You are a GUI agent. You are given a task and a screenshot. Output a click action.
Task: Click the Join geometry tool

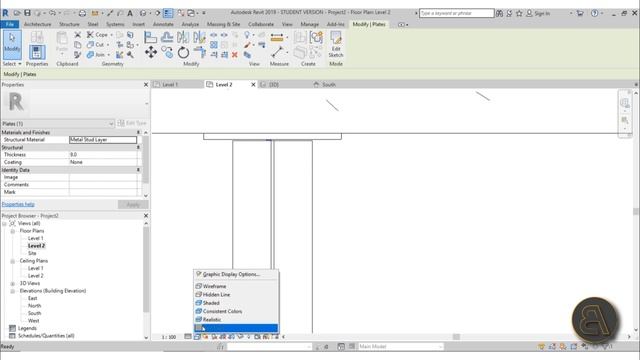[96, 55]
